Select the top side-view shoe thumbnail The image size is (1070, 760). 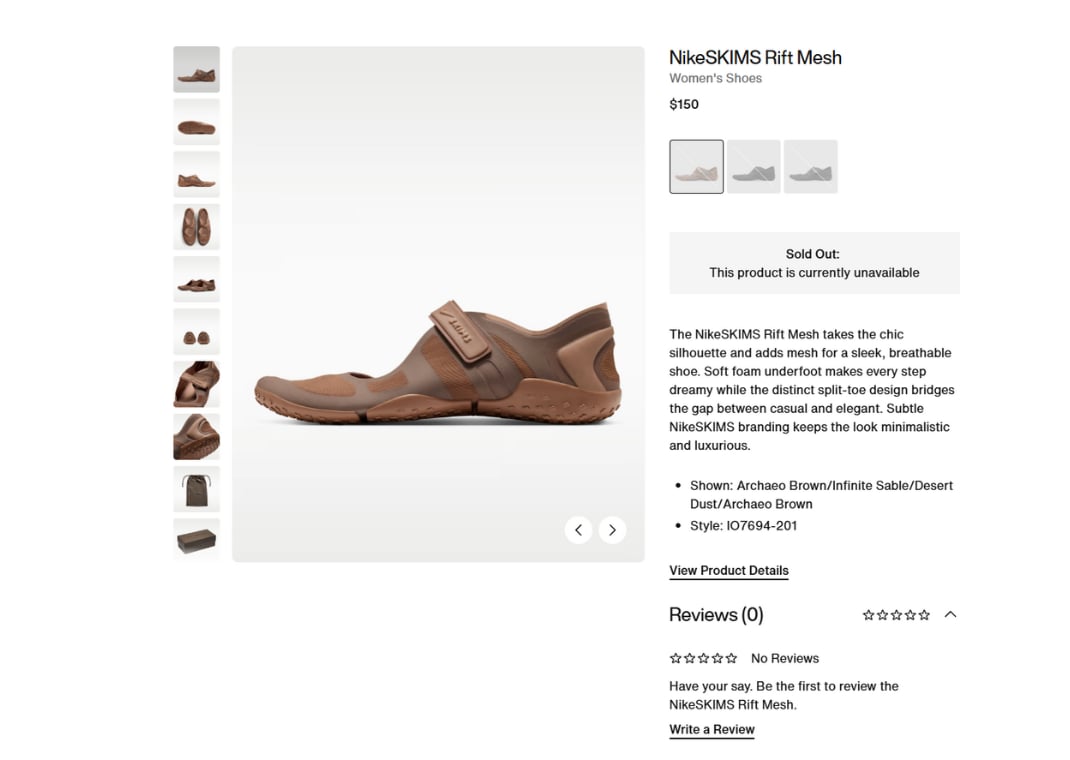[196, 68]
